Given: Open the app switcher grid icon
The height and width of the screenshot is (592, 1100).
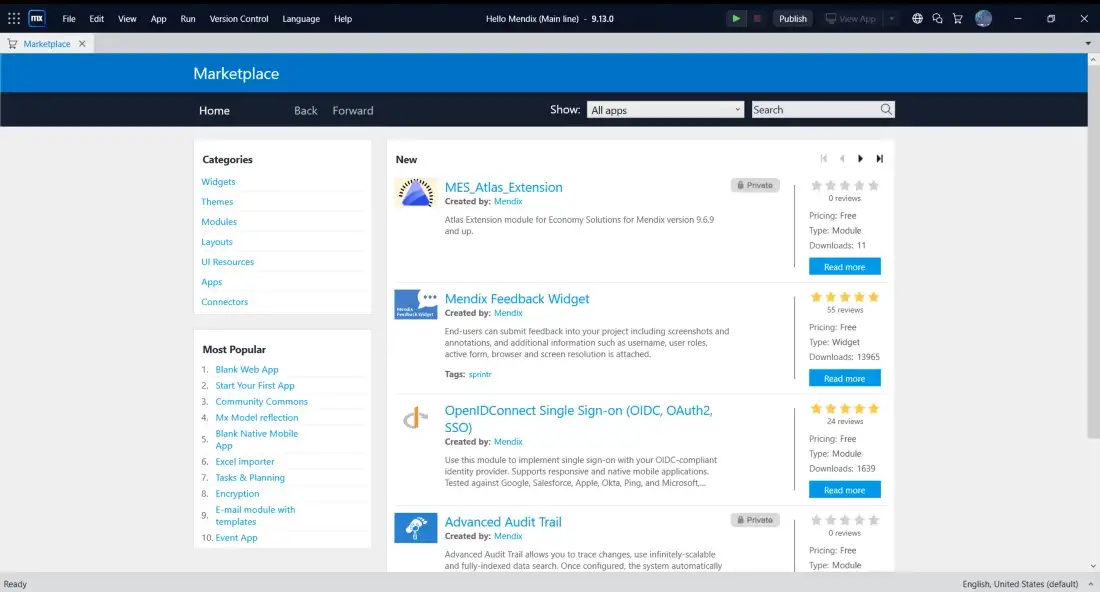Looking at the screenshot, I should point(14,19).
